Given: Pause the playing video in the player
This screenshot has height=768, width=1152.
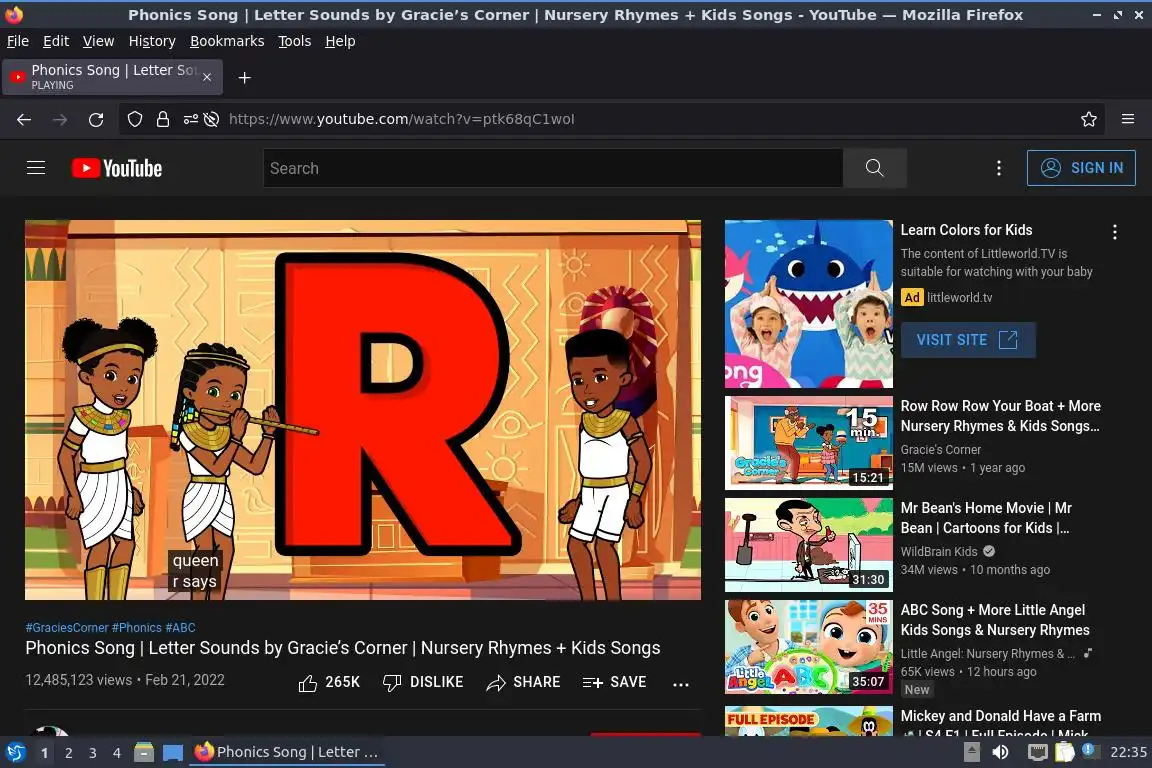Looking at the screenshot, I should [363, 409].
